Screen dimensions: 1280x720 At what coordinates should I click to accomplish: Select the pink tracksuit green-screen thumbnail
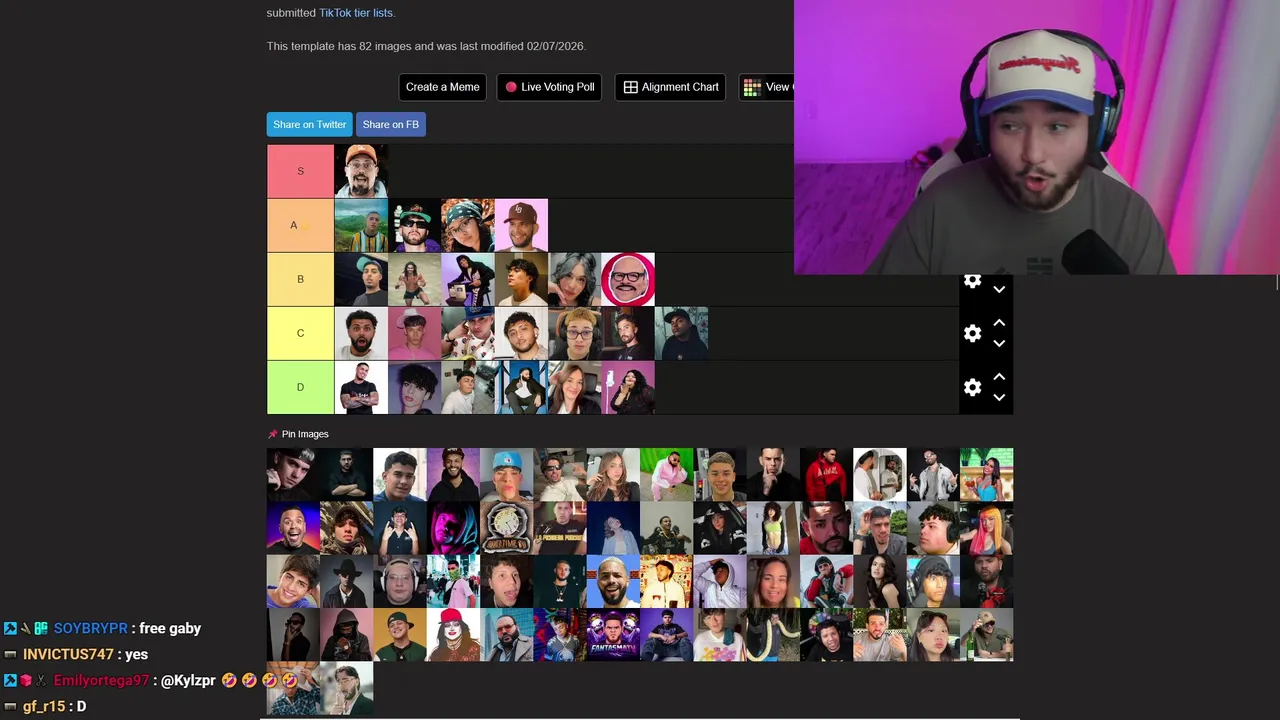pos(666,474)
